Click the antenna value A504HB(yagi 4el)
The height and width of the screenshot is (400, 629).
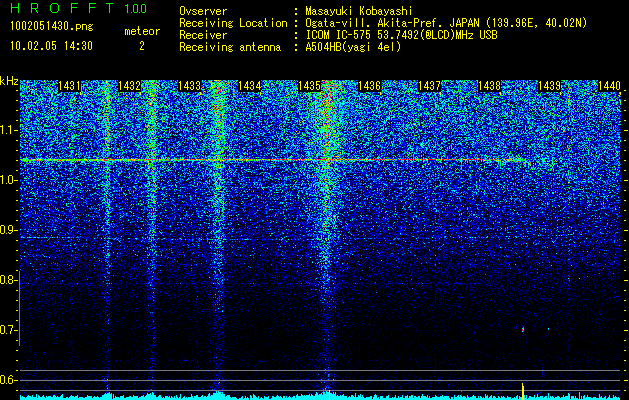(353, 47)
